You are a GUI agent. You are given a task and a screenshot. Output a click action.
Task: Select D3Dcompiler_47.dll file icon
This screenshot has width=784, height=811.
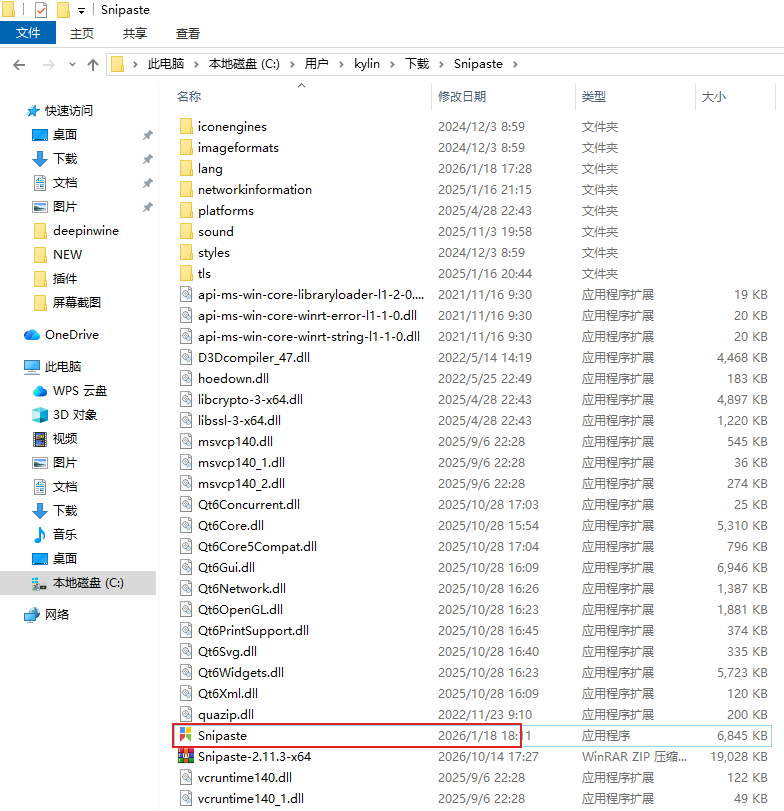tap(186, 357)
